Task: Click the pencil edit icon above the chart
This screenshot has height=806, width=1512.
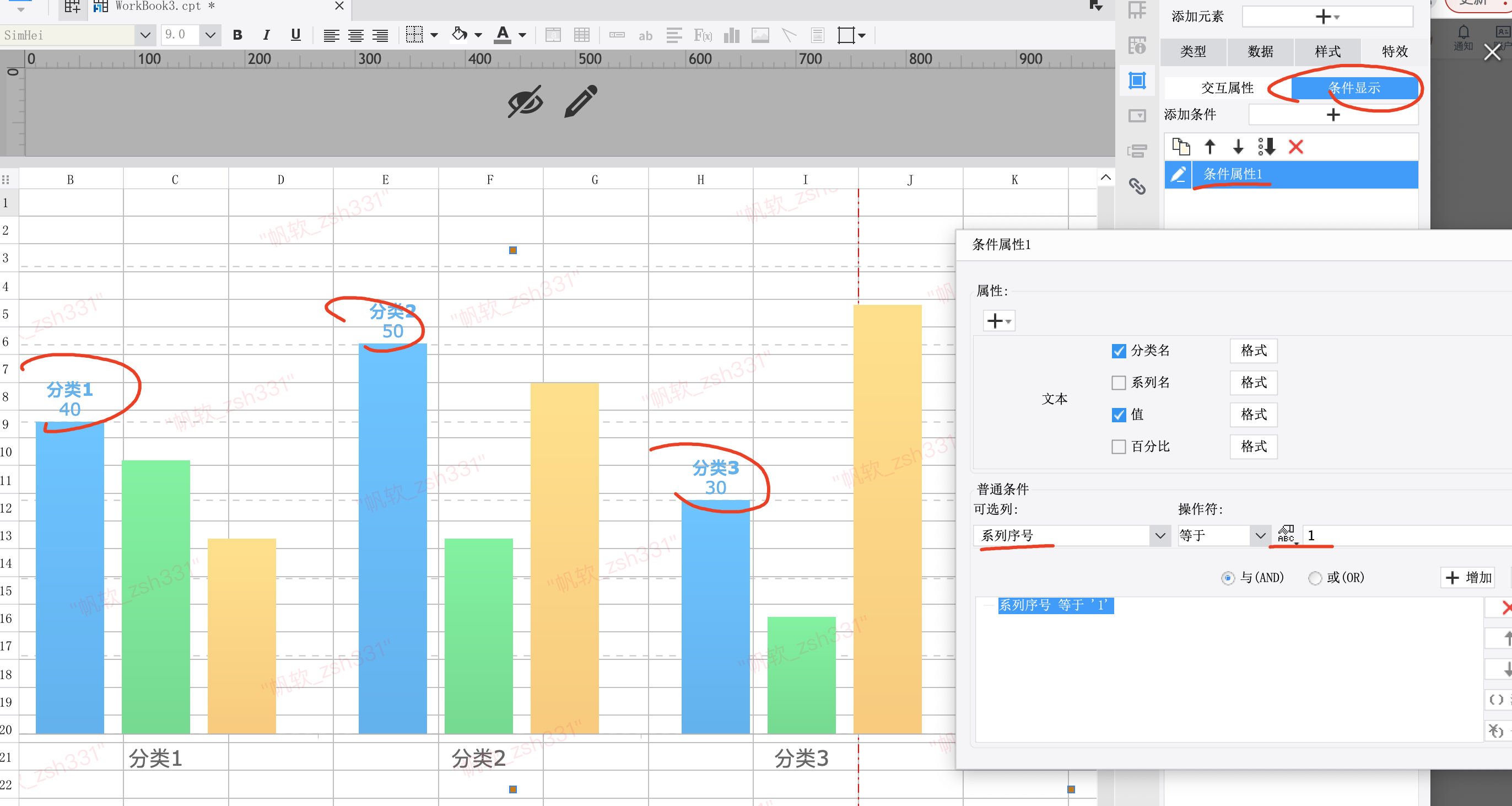Action: [x=581, y=101]
